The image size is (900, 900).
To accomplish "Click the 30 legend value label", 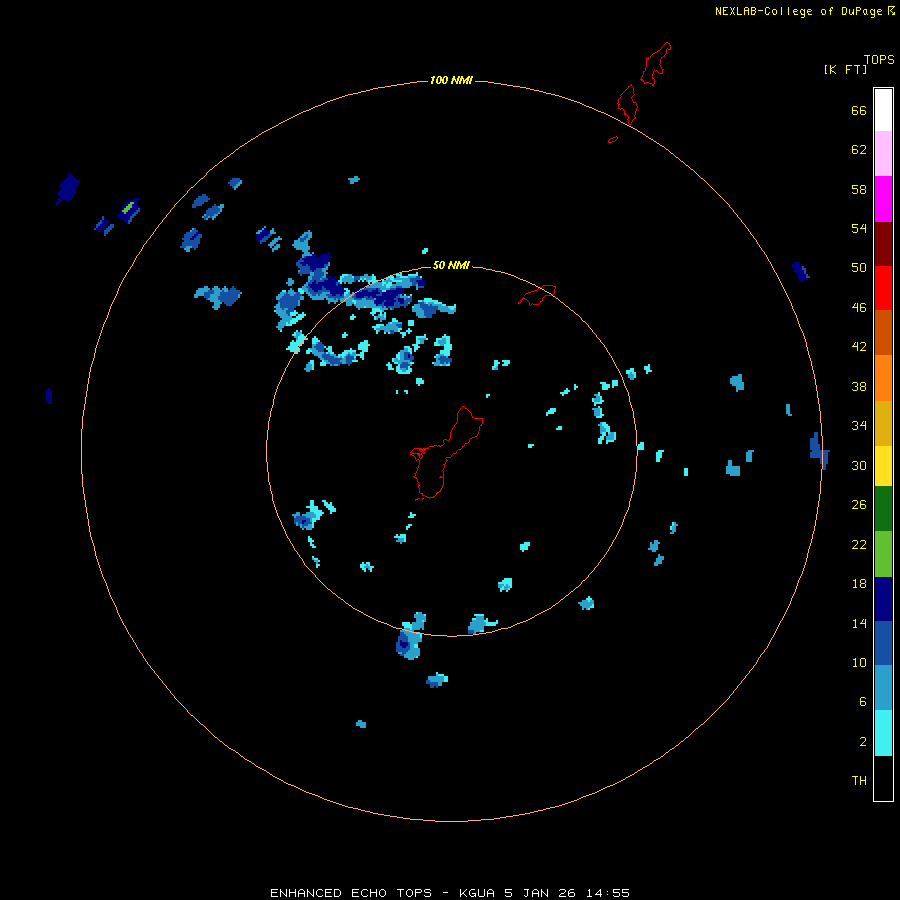I will tap(859, 465).
